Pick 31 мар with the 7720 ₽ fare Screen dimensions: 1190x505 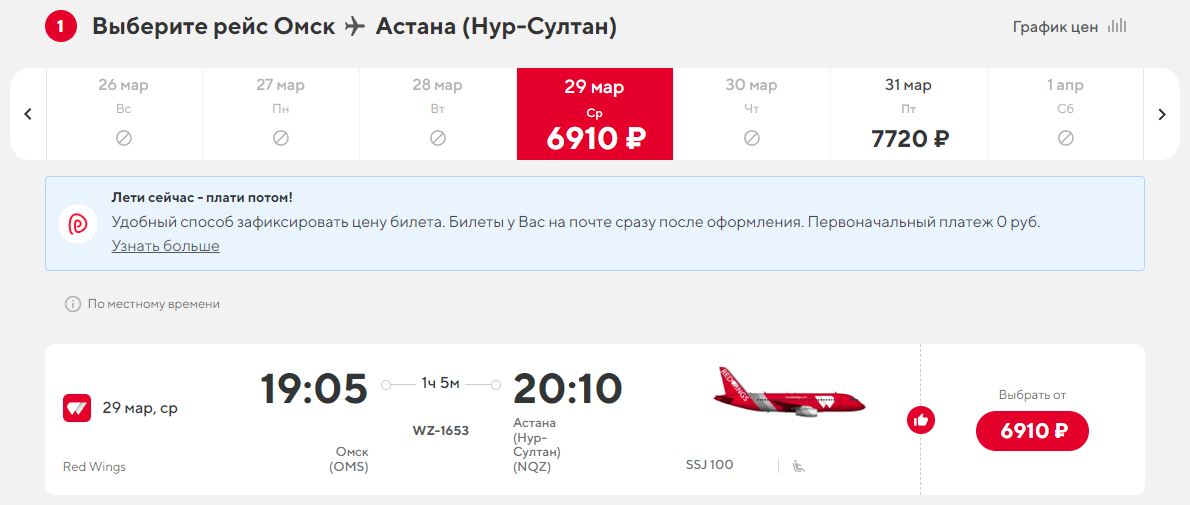pyautogui.click(x=909, y=114)
